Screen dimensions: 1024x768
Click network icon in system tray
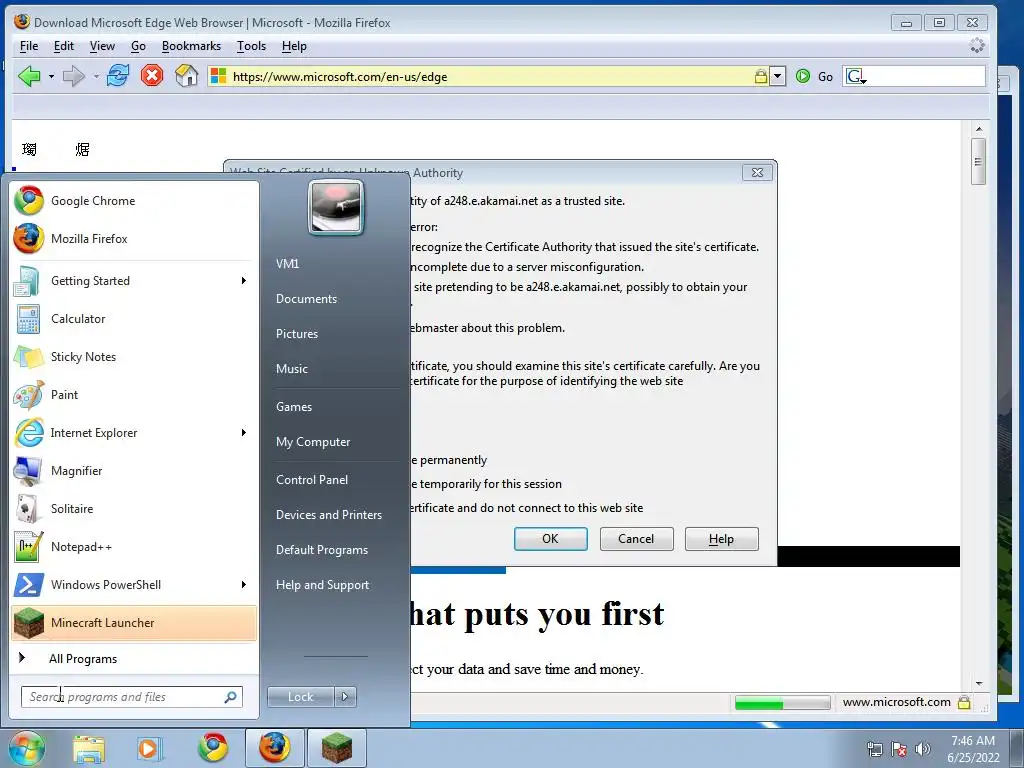coord(874,749)
